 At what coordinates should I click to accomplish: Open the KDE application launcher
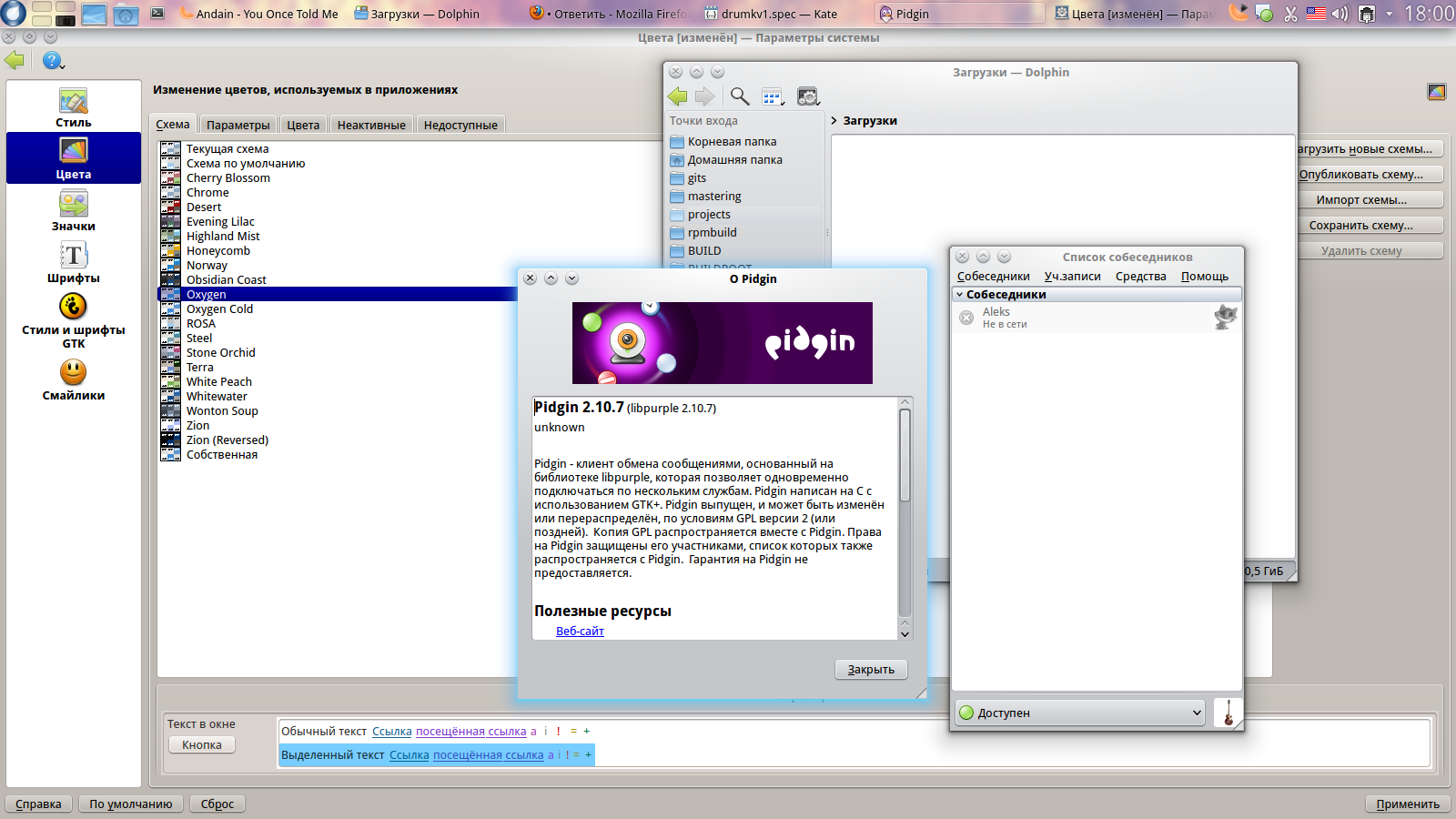click(x=13, y=14)
